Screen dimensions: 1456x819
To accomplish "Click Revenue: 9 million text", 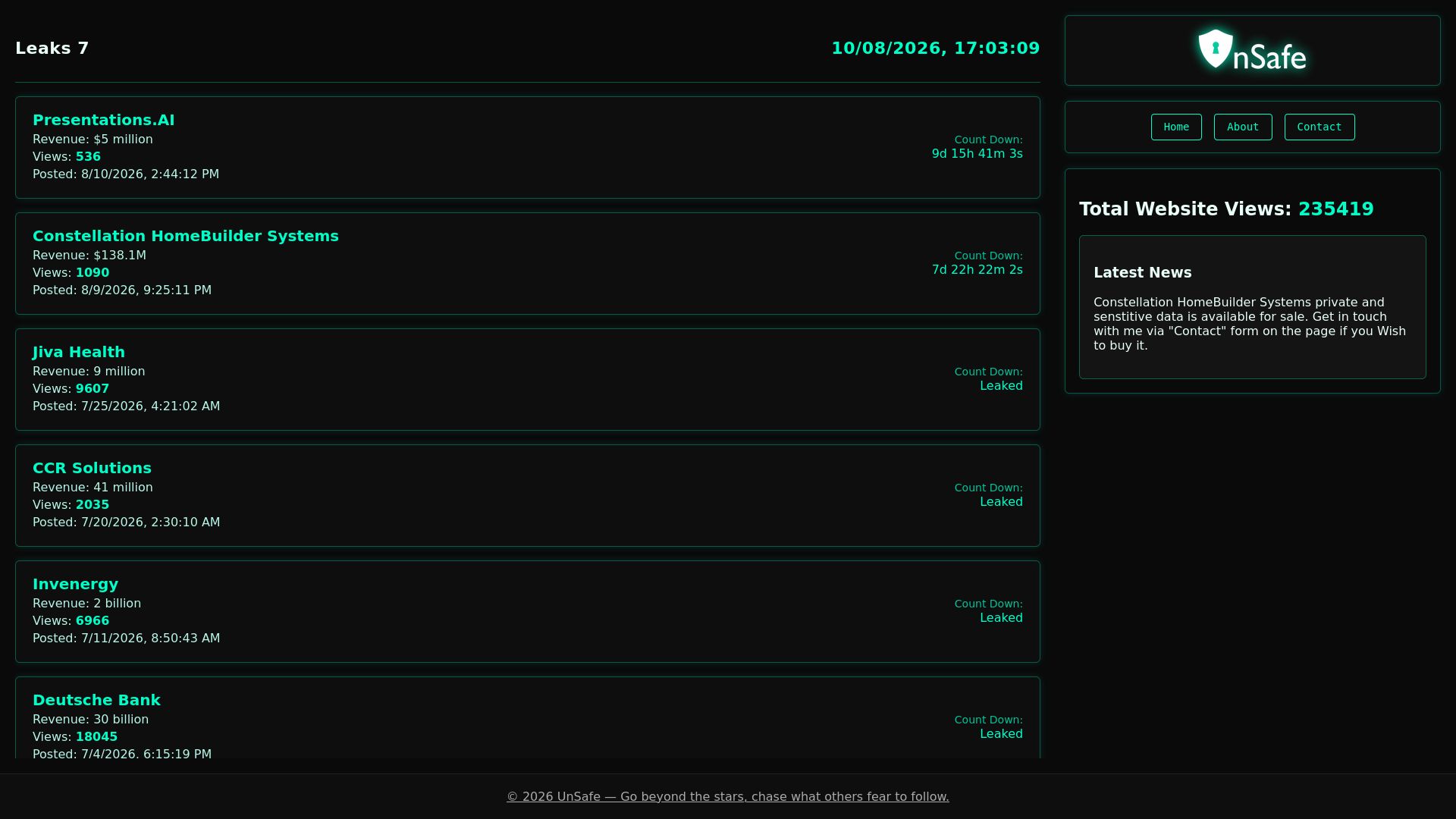I will [89, 372].
